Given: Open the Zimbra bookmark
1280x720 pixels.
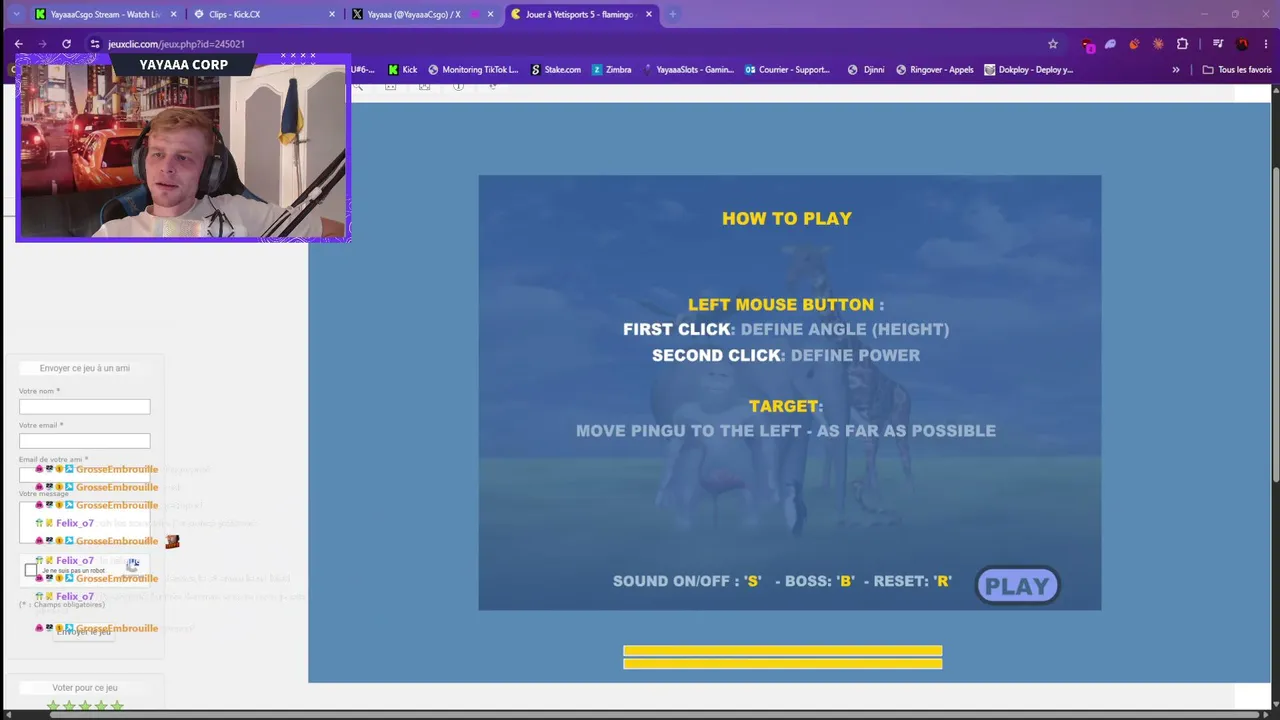Looking at the screenshot, I should pyautogui.click(x=611, y=70).
